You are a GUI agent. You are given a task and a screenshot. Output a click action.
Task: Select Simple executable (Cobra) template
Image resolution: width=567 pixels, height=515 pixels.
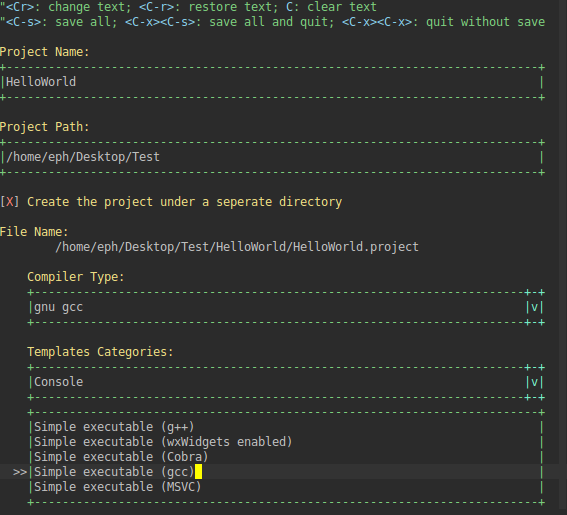coord(286,457)
